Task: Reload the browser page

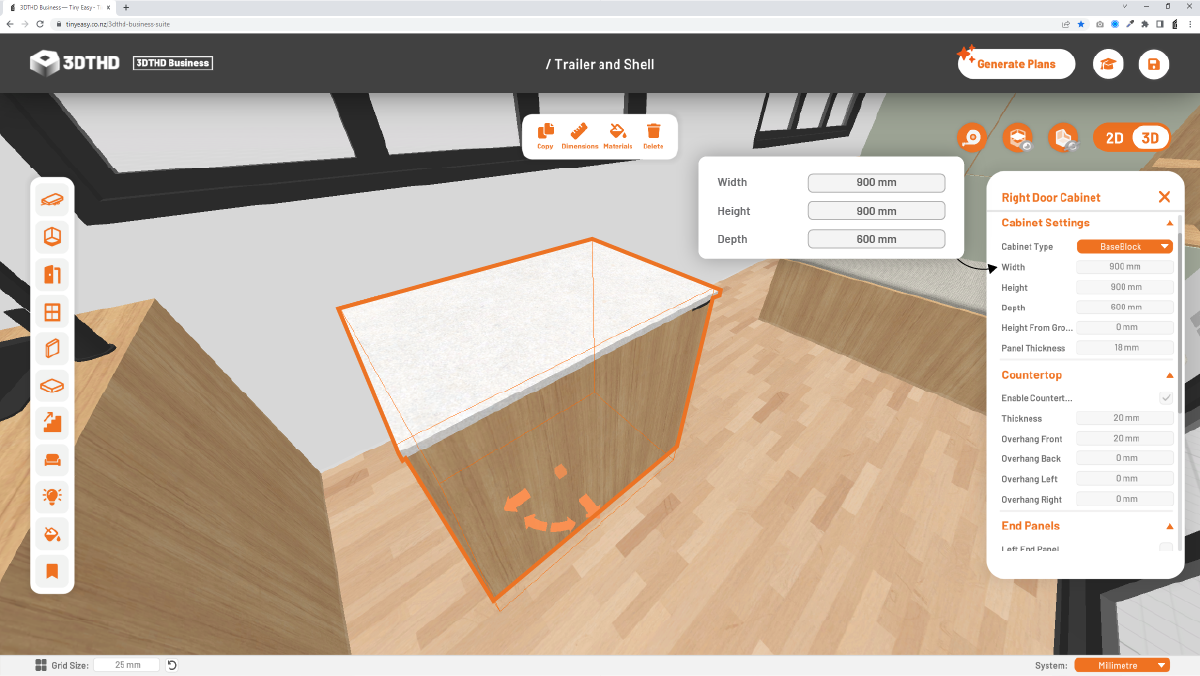Action: click(40, 23)
